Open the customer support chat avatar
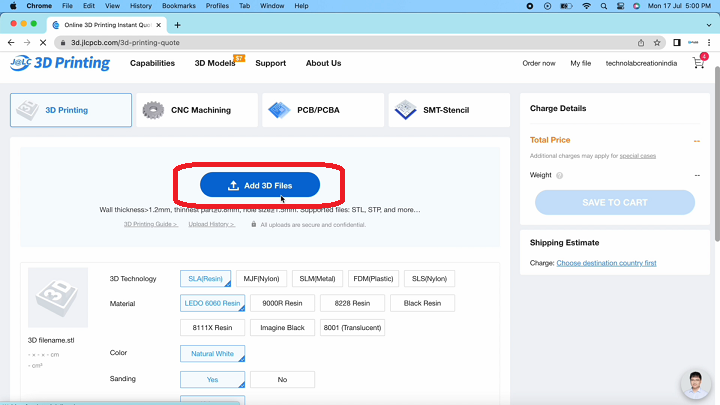720x405 pixels. [695, 384]
